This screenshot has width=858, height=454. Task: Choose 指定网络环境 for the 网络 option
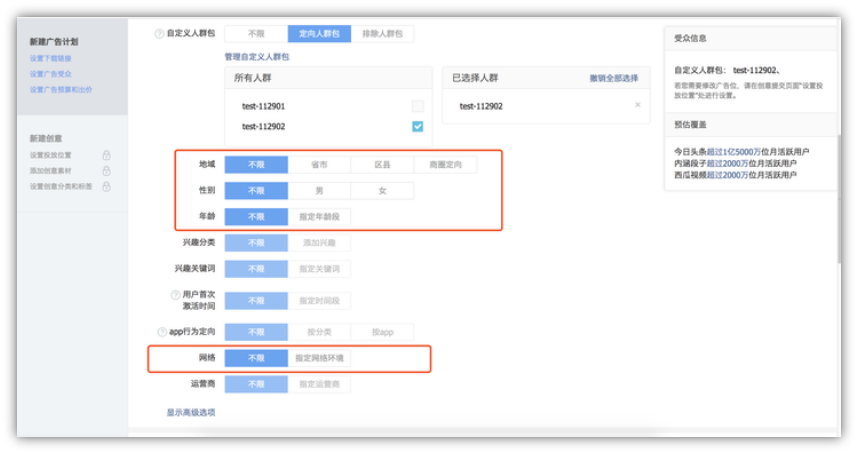pyautogui.click(x=319, y=357)
